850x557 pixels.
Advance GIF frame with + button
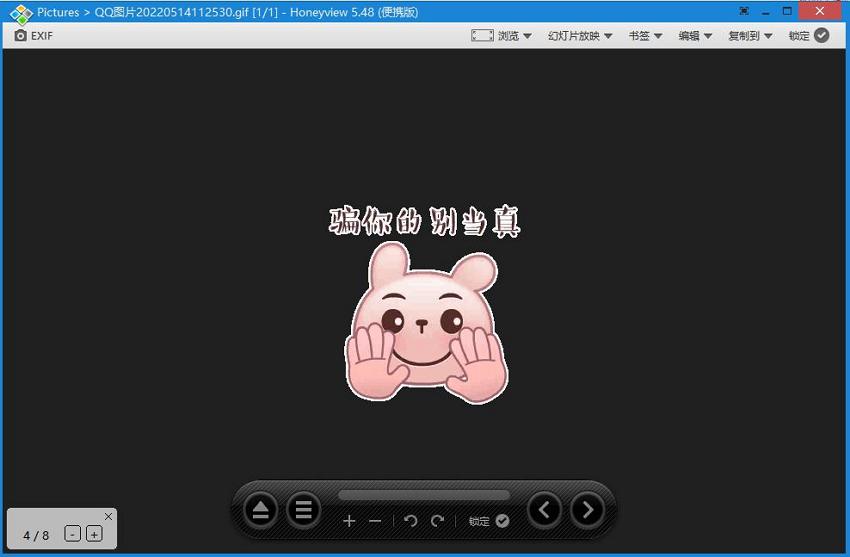[x=94, y=534]
